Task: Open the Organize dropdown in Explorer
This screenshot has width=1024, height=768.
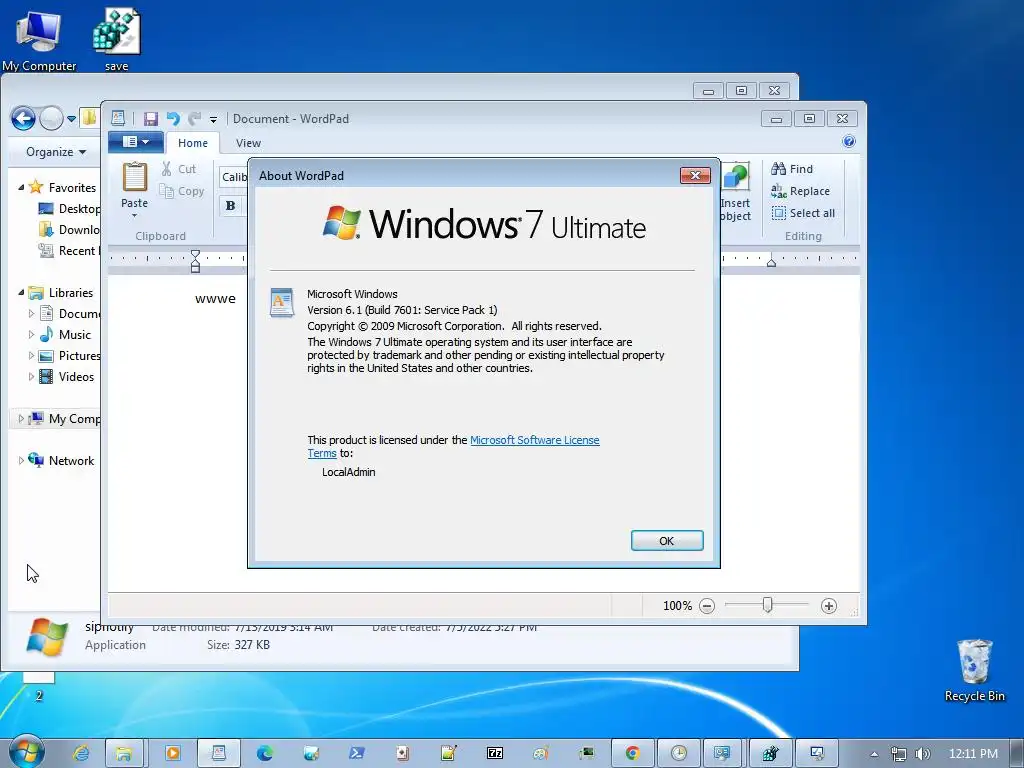Action: (x=56, y=152)
